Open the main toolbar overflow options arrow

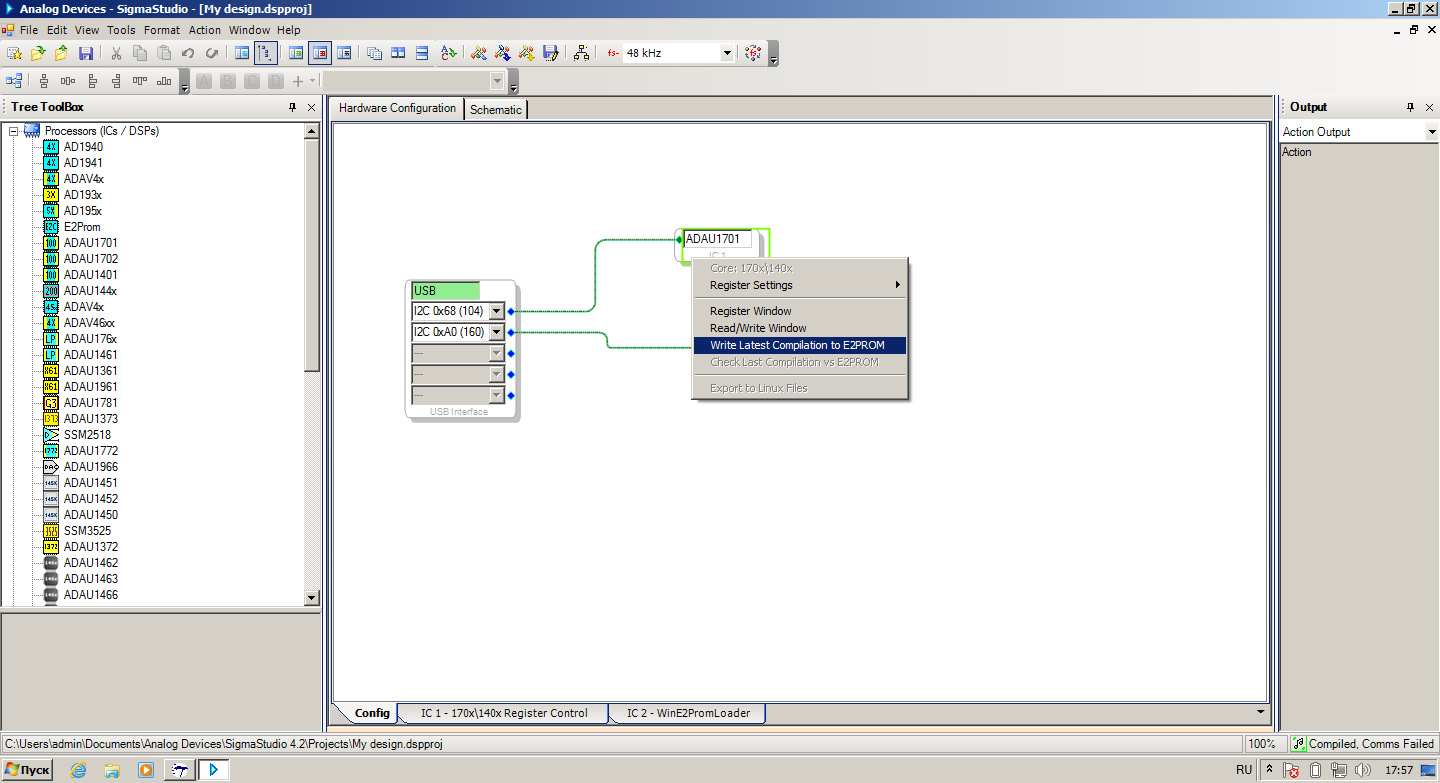click(x=773, y=61)
